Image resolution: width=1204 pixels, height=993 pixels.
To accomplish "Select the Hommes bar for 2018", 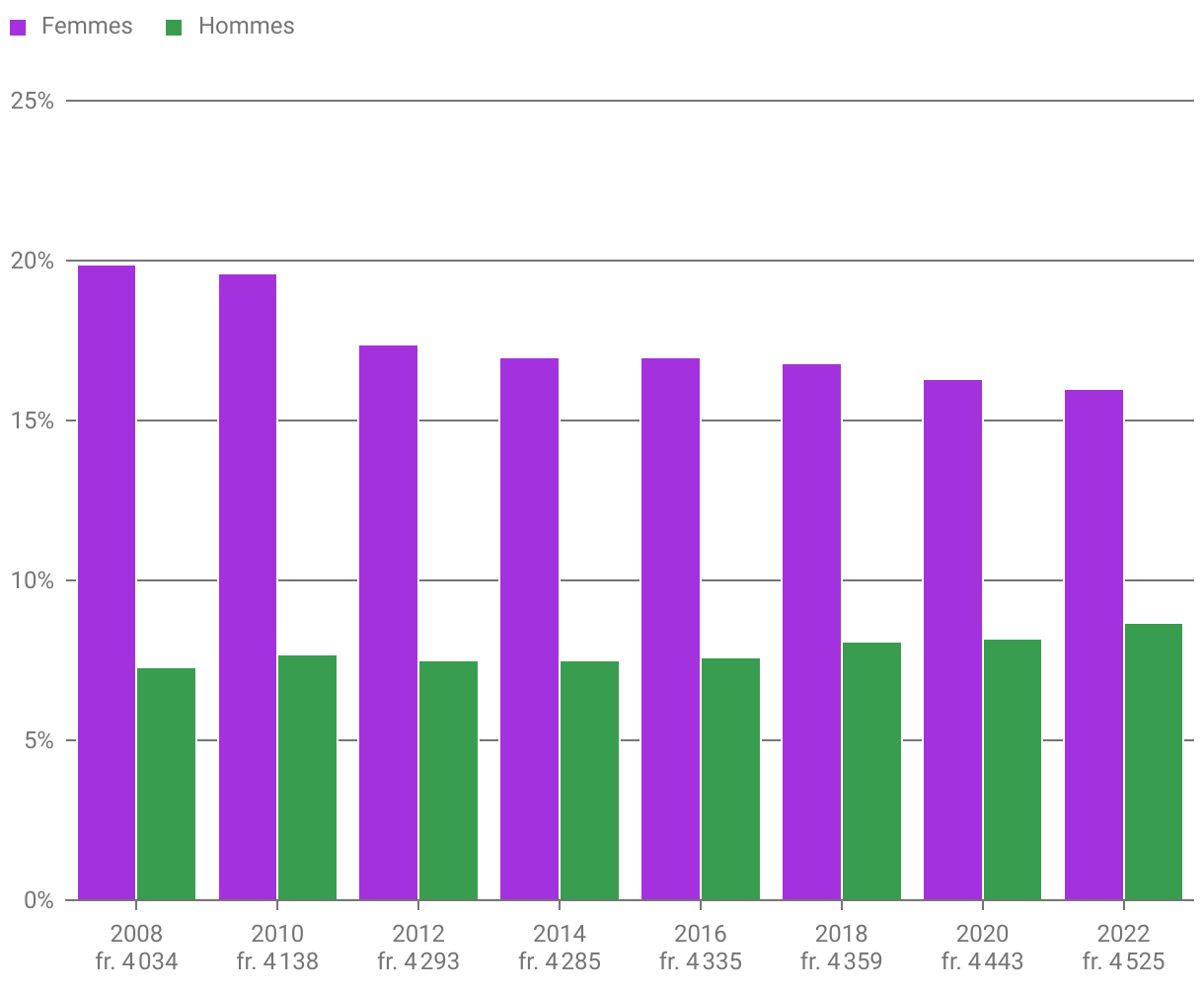I will [871, 771].
